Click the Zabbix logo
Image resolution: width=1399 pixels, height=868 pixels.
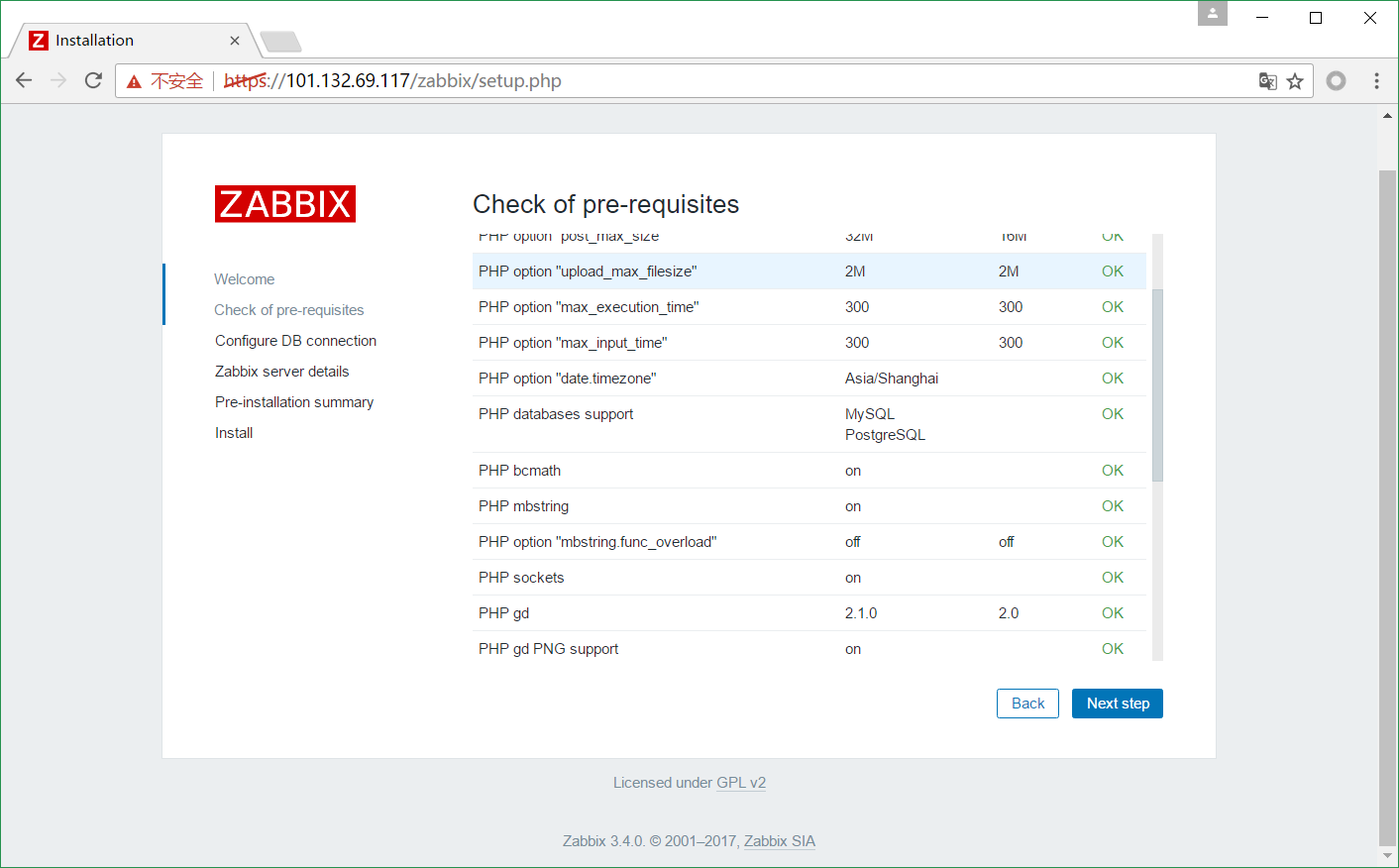click(285, 204)
